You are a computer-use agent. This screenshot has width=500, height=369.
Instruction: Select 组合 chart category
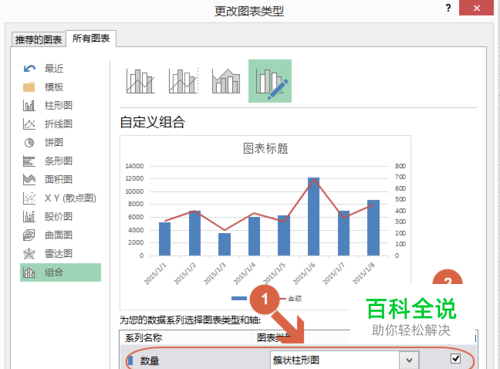click(60, 272)
